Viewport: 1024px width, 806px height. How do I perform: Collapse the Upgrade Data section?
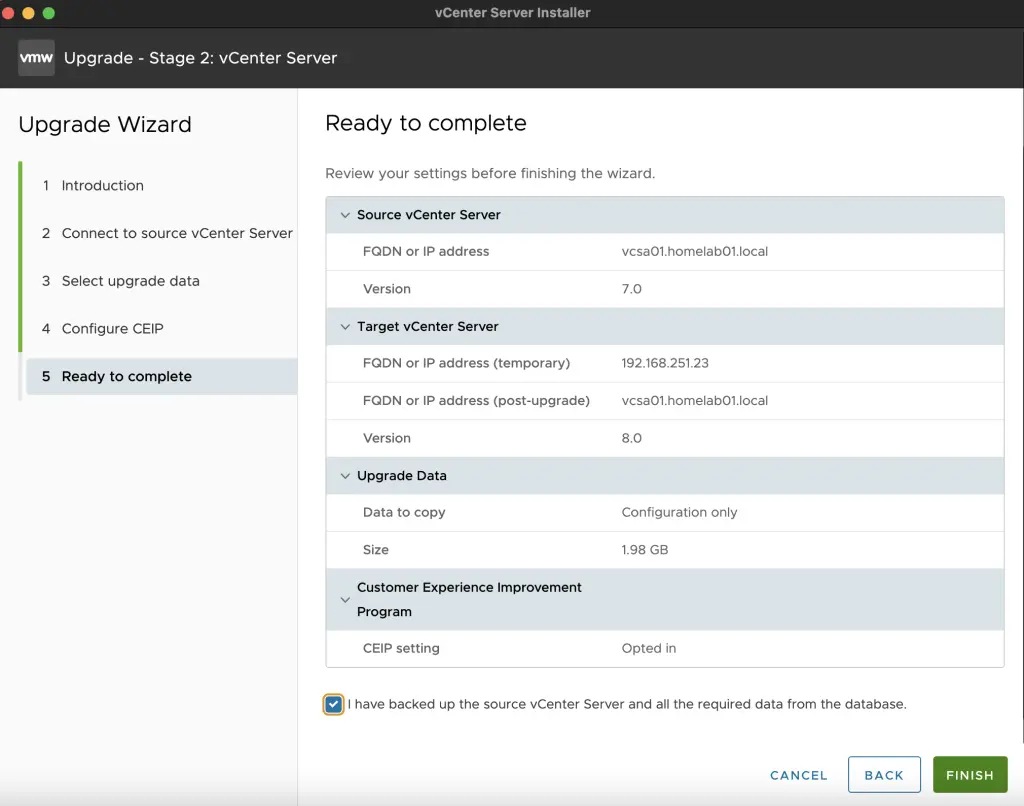pos(345,475)
